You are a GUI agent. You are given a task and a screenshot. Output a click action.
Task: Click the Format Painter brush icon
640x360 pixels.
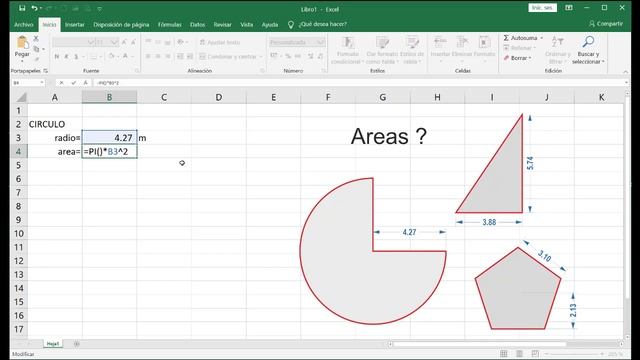click(x=36, y=59)
